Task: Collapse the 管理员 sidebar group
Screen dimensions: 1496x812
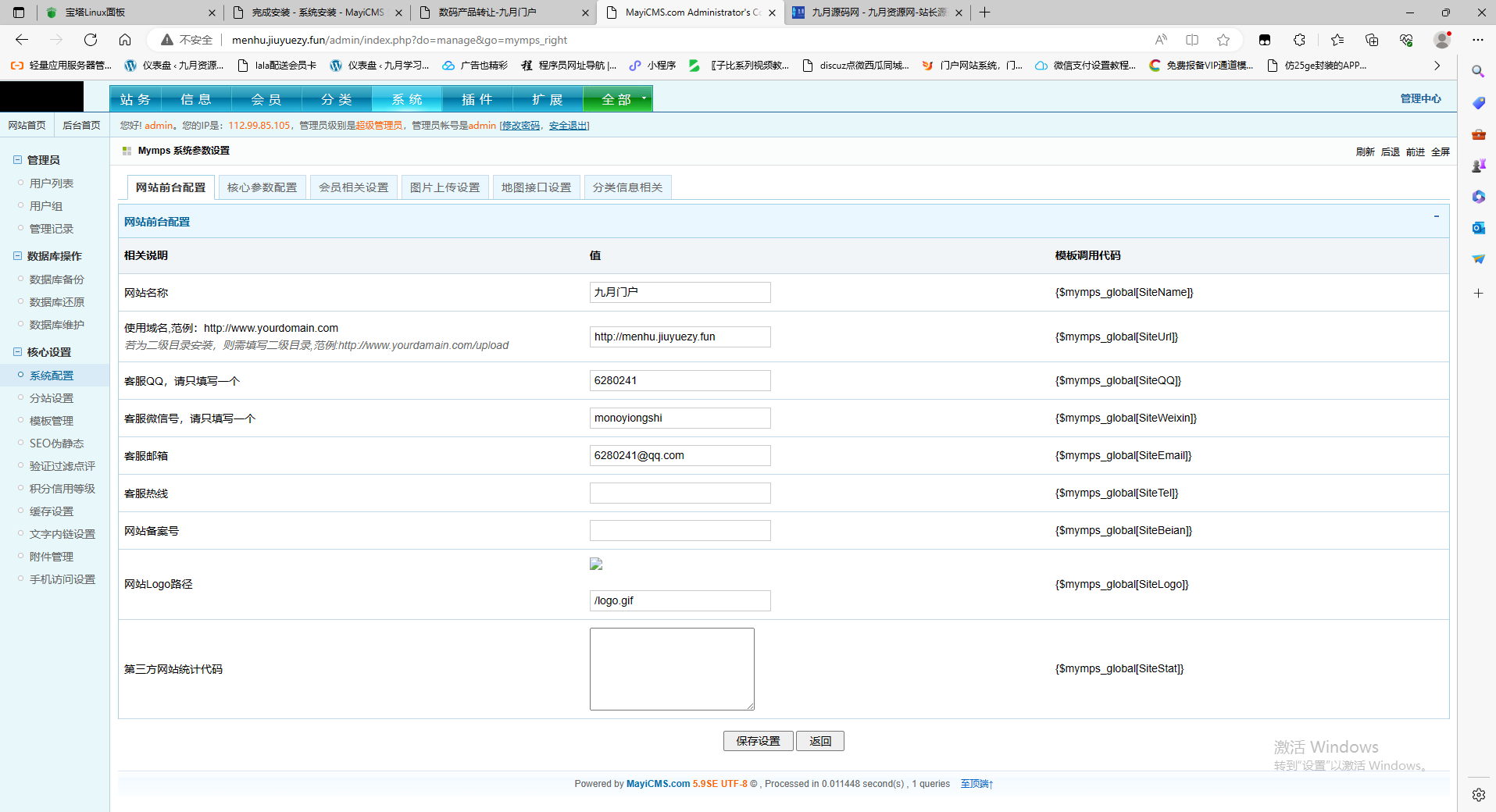Action: (x=17, y=159)
